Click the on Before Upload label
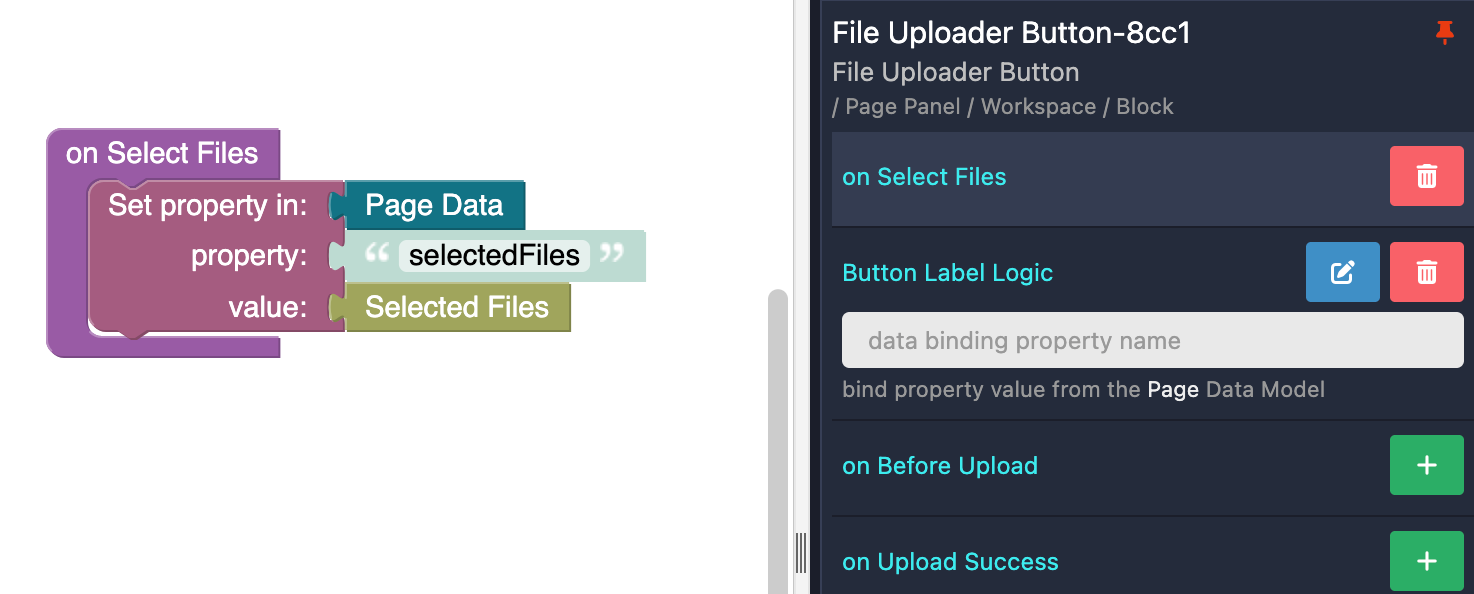This screenshot has width=1474, height=594. [939, 466]
